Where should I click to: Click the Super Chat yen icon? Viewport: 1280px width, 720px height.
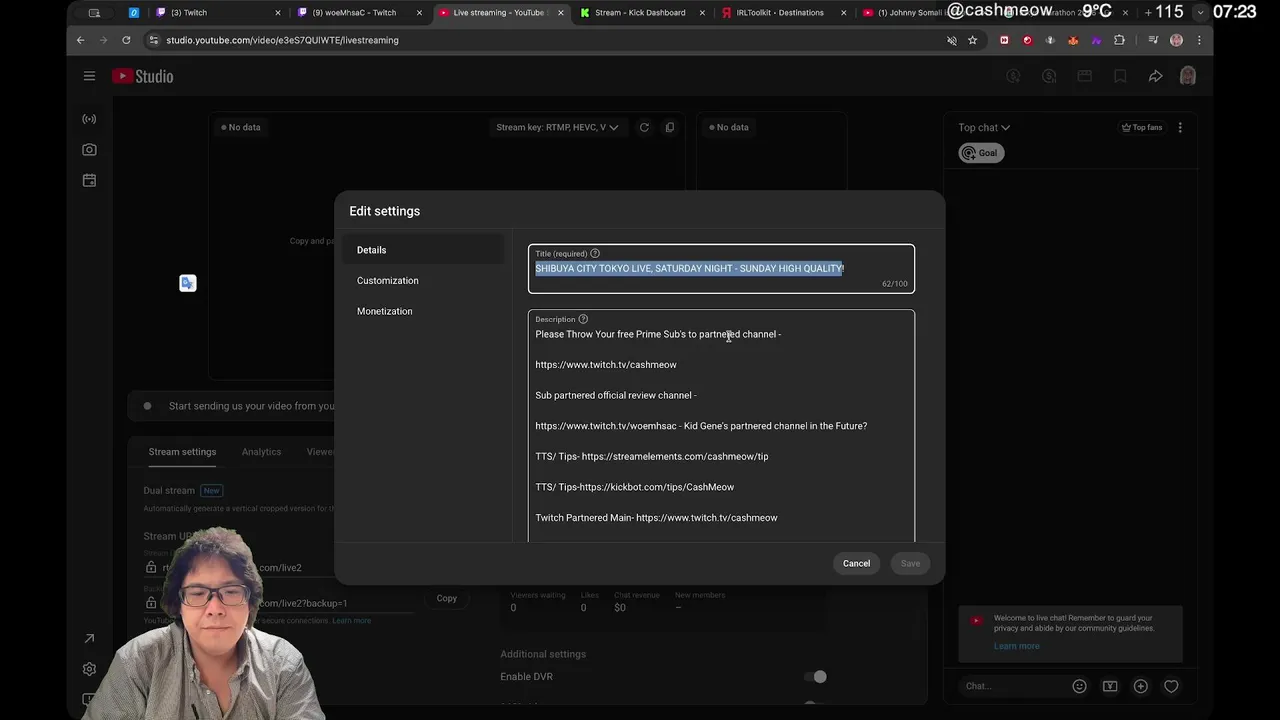pos(1110,686)
